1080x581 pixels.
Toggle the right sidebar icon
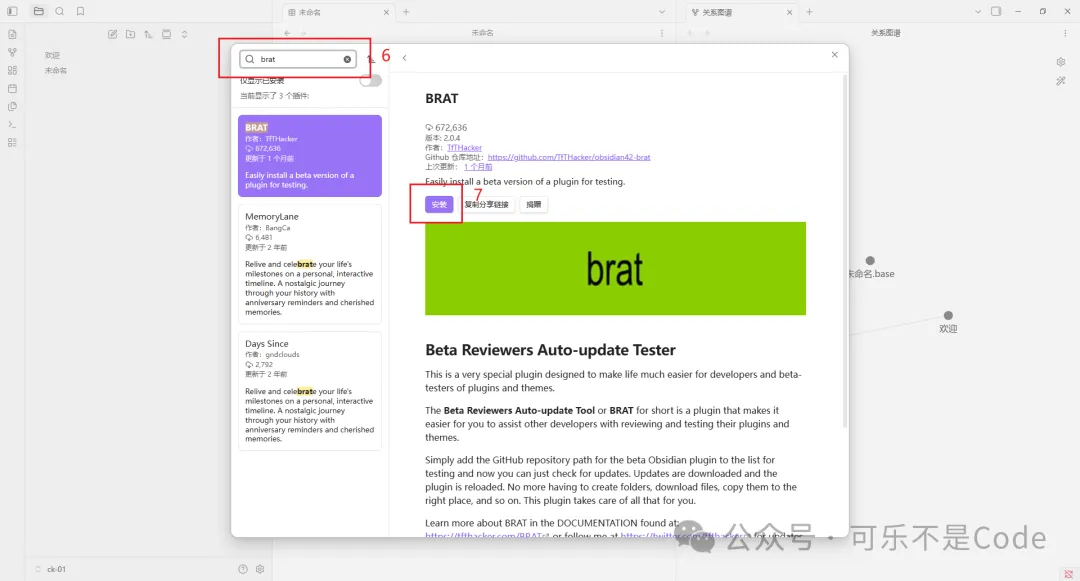coord(996,11)
